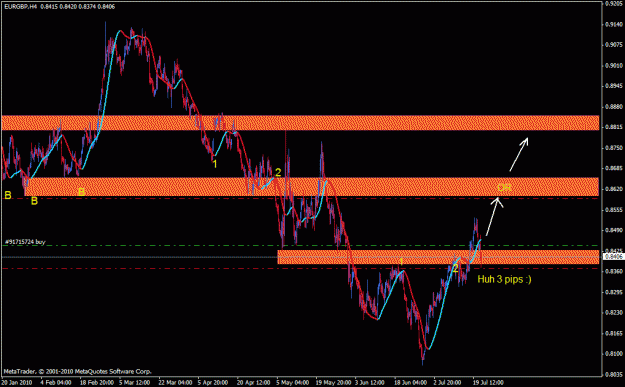Click the 0.8815 price axis label
The image size is (625, 387).
point(614,127)
